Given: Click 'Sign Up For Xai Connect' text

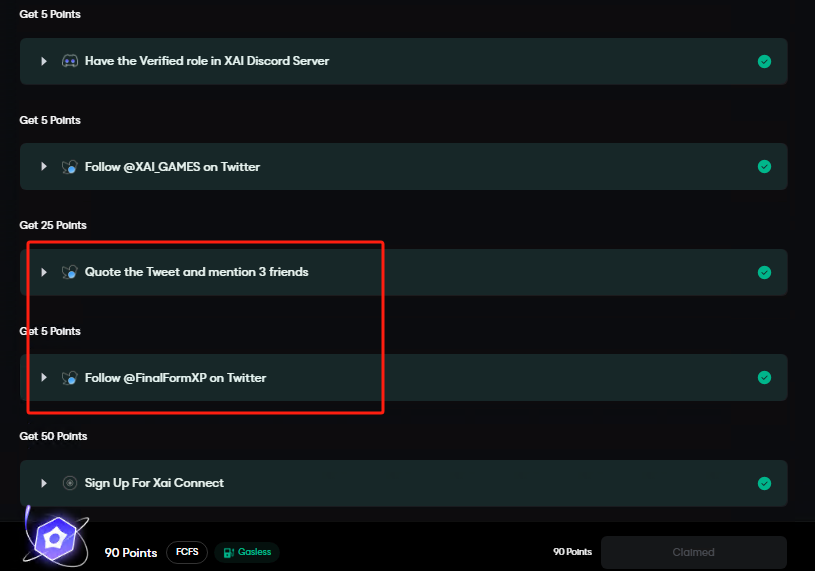Looking at the screenshot, I should [x=154, y=483].
